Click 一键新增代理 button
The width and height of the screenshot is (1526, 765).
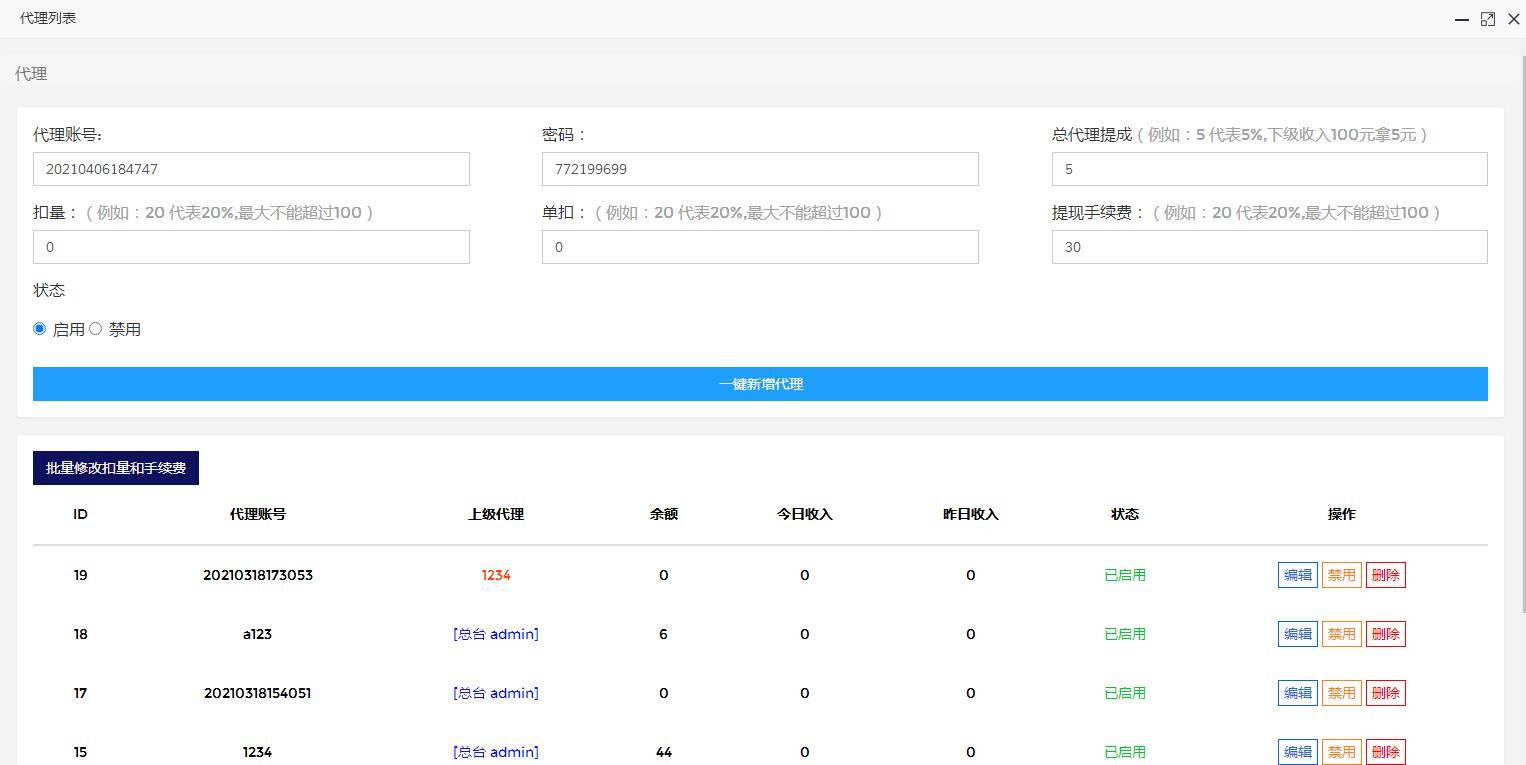tap(761, 383)
